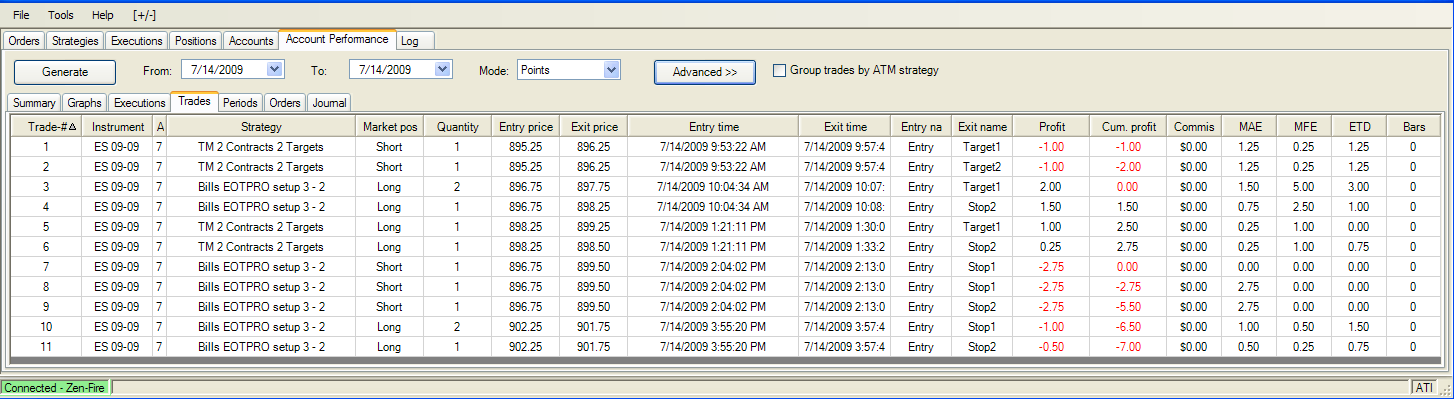Click exit price 898.50 in trade 6

[593, 247]
